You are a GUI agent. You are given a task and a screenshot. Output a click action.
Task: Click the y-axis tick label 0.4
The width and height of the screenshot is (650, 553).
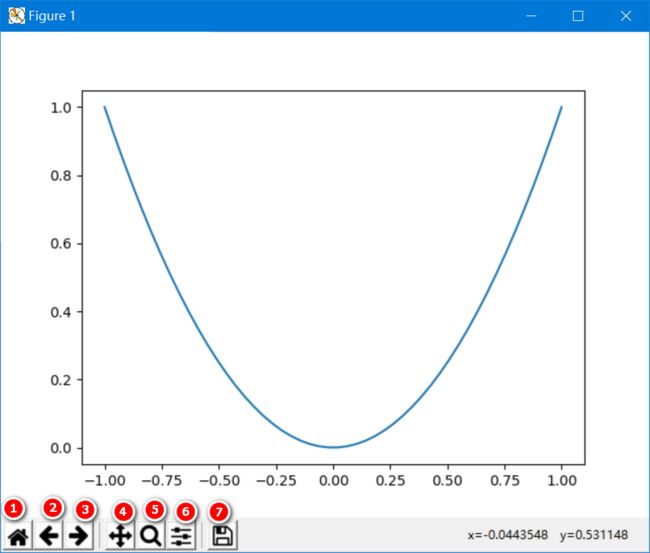pyautogui.click(x=61, y=312)
